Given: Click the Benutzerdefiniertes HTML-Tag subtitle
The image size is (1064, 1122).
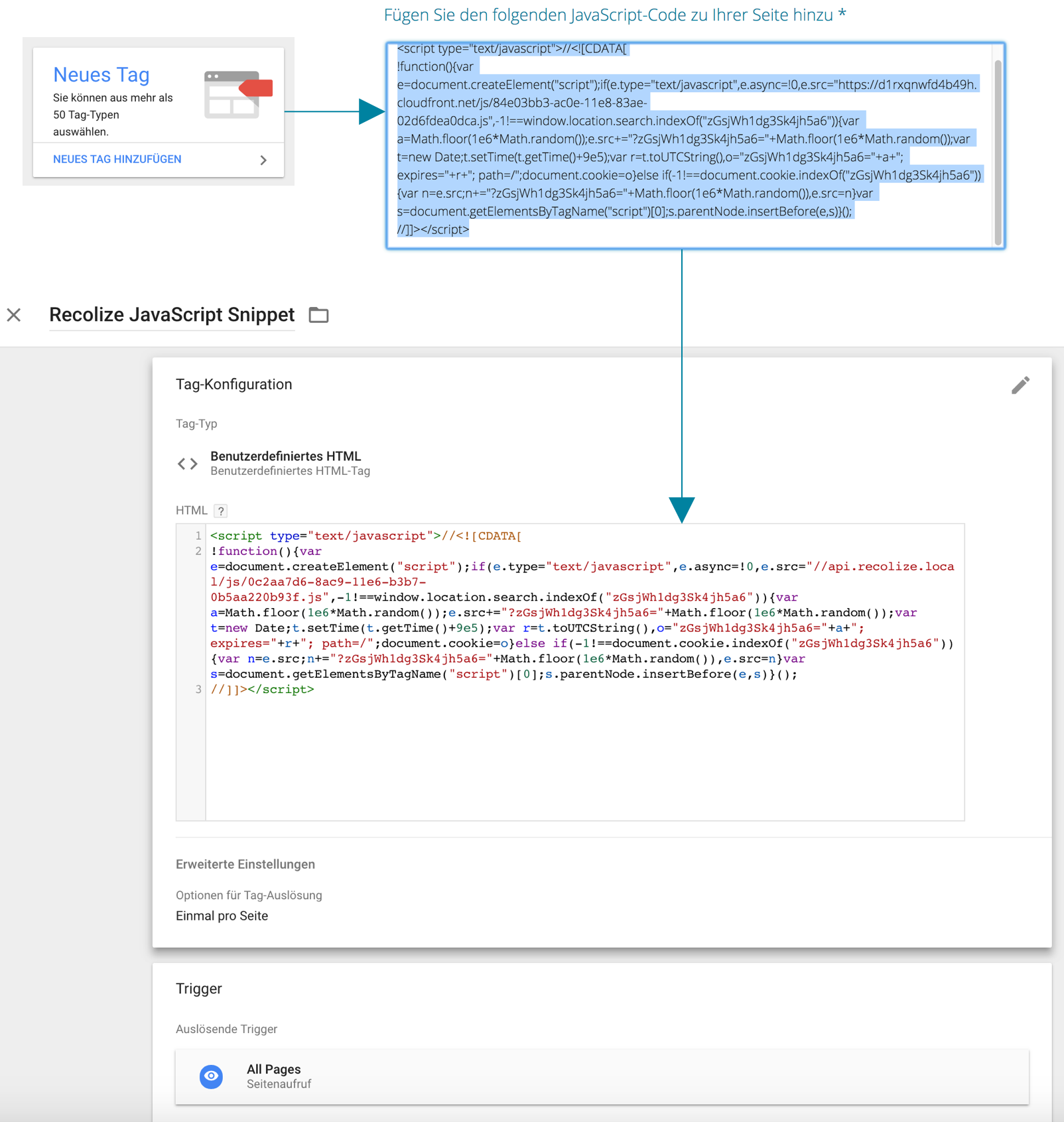Looking at the screenshot, I should click(x=290, y=471).
